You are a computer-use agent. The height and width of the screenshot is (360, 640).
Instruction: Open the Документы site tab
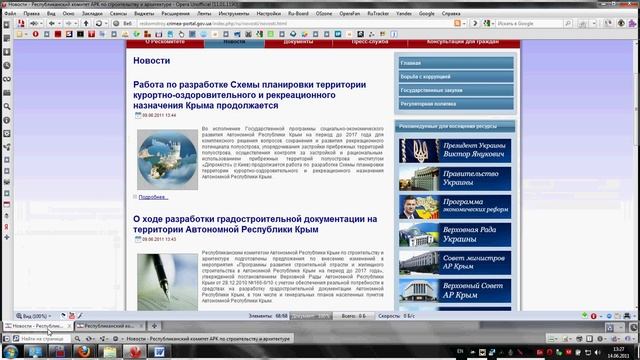pyautogui.click(x=298, y=43)
